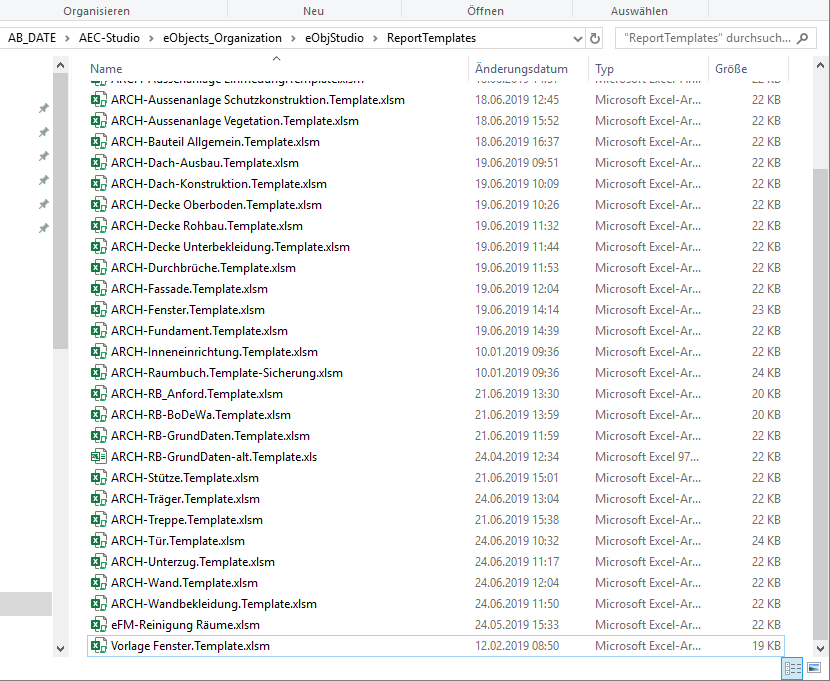This screenshot has height=681, width=830.
Task: Click Excel icon of ARCH-Inneneinrichtung file
Action: pos(98,352)
